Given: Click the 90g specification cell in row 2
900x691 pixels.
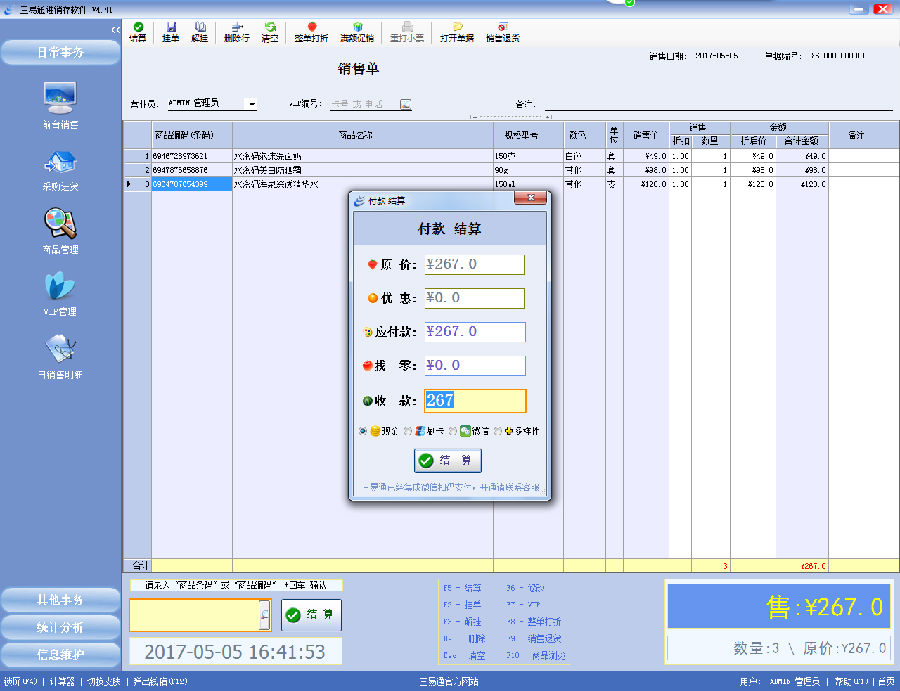Looking at the screenshot, I should 528,170.
